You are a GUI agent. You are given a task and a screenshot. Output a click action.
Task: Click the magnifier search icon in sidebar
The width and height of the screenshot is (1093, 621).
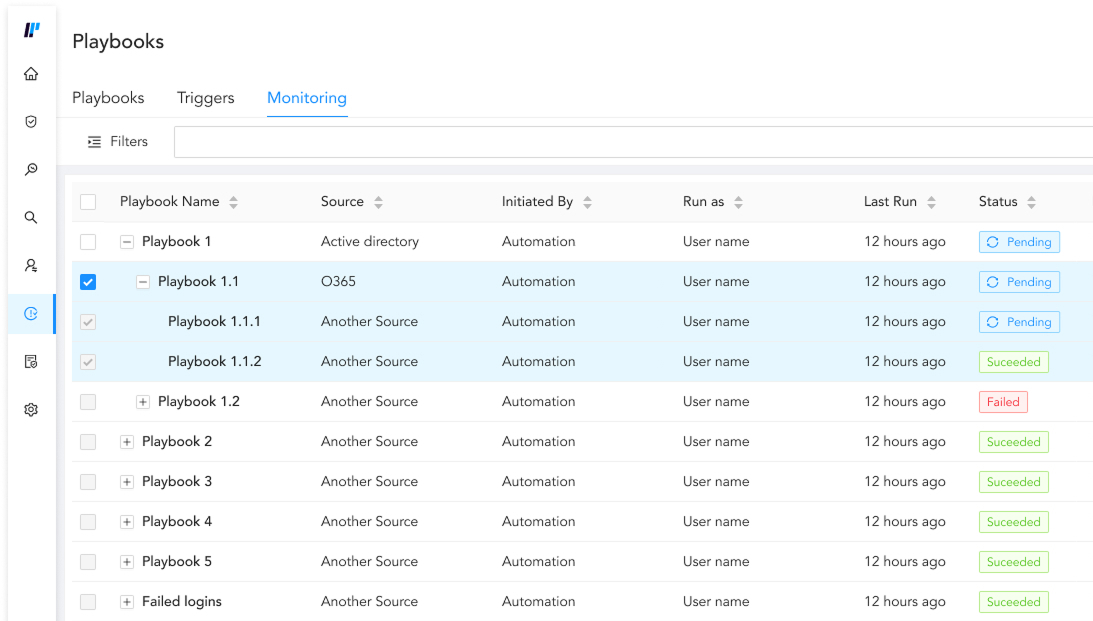tap(31, 217)
